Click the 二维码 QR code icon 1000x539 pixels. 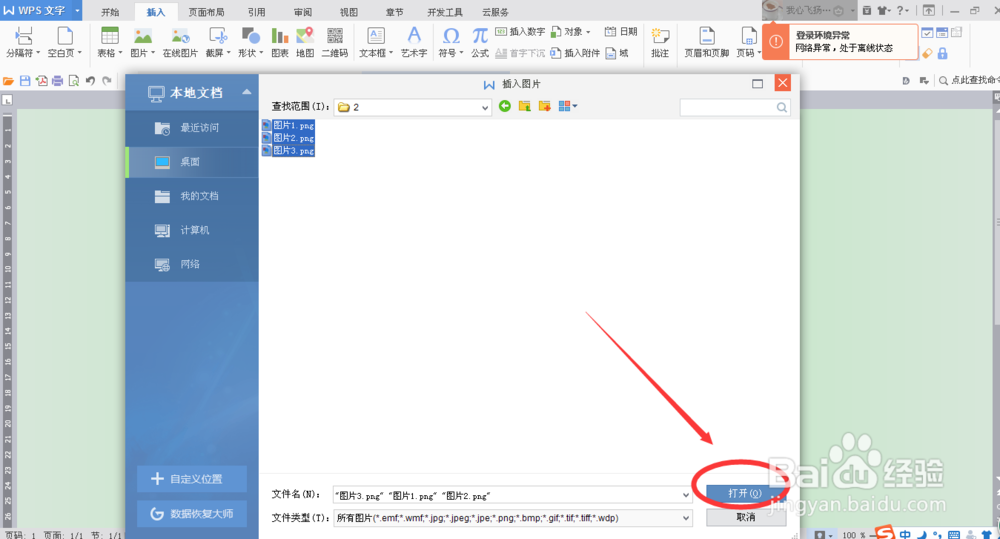tap(335, 36)
